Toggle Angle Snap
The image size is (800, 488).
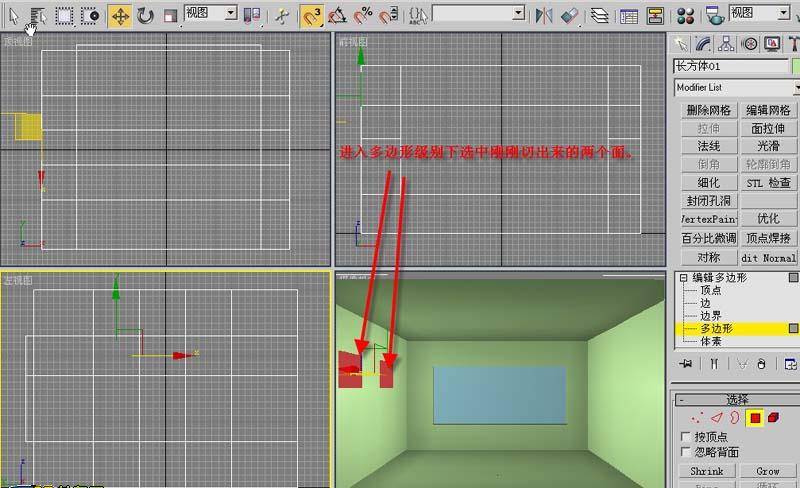(x=337, y=16)
